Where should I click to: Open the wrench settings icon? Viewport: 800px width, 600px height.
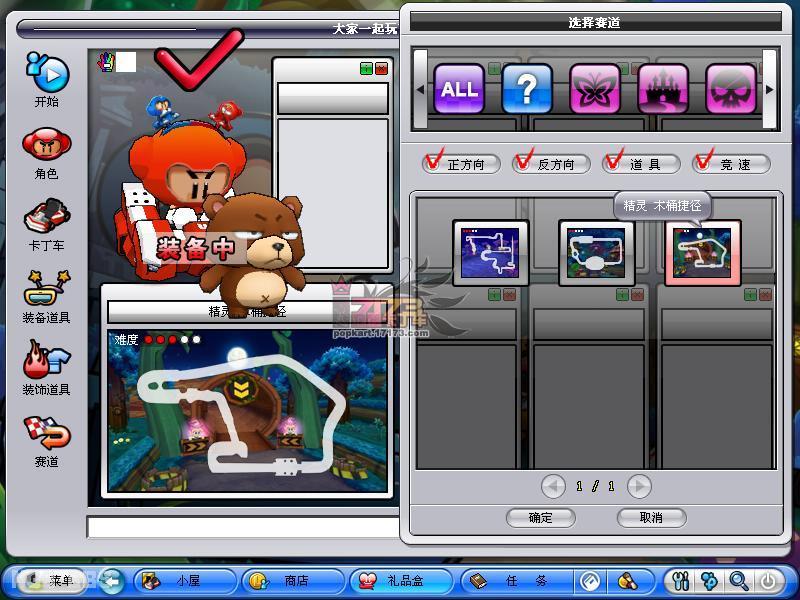coord(681,581)
